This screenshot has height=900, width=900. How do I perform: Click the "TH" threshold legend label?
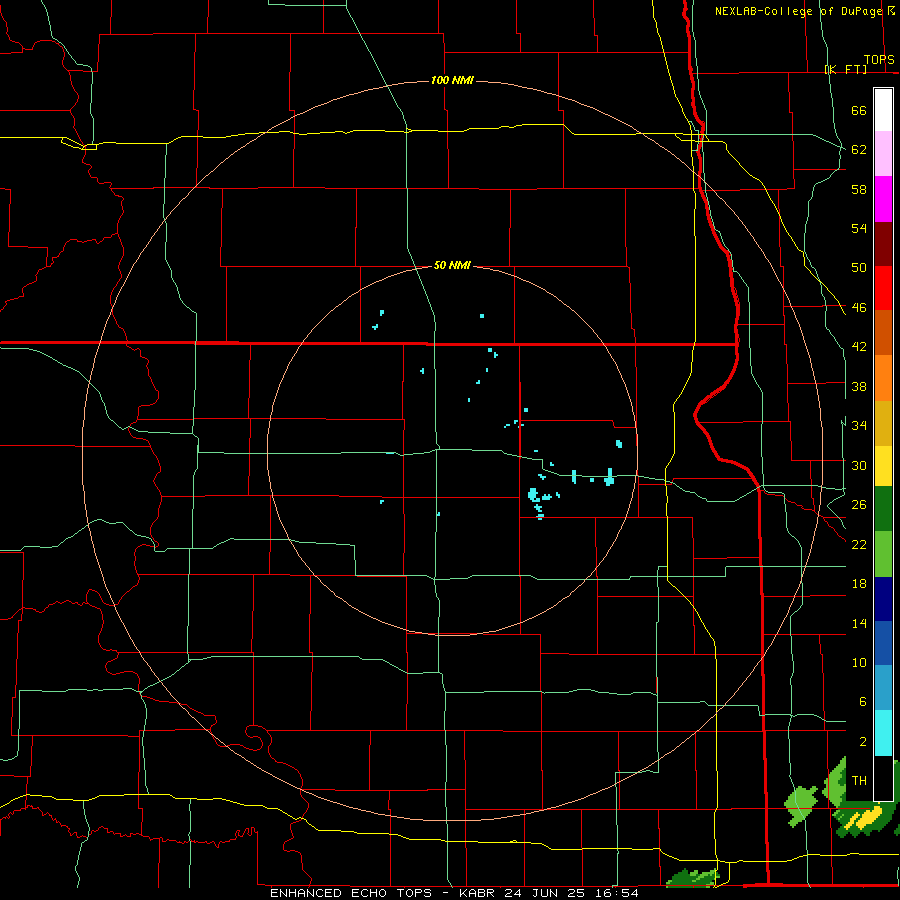[x=859, y=781]
